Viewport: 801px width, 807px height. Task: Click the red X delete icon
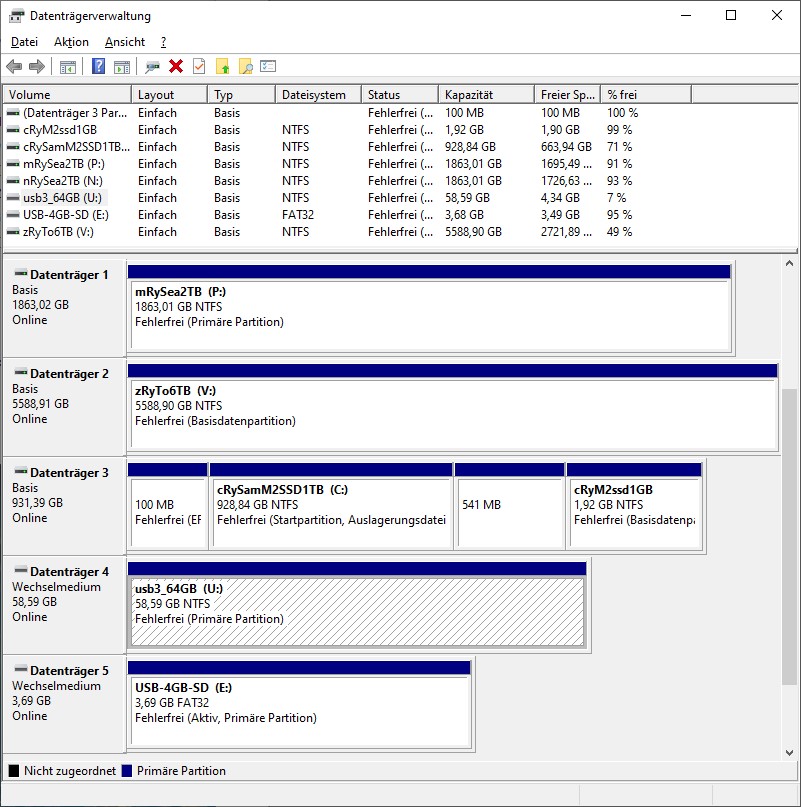tap(176, 66)
